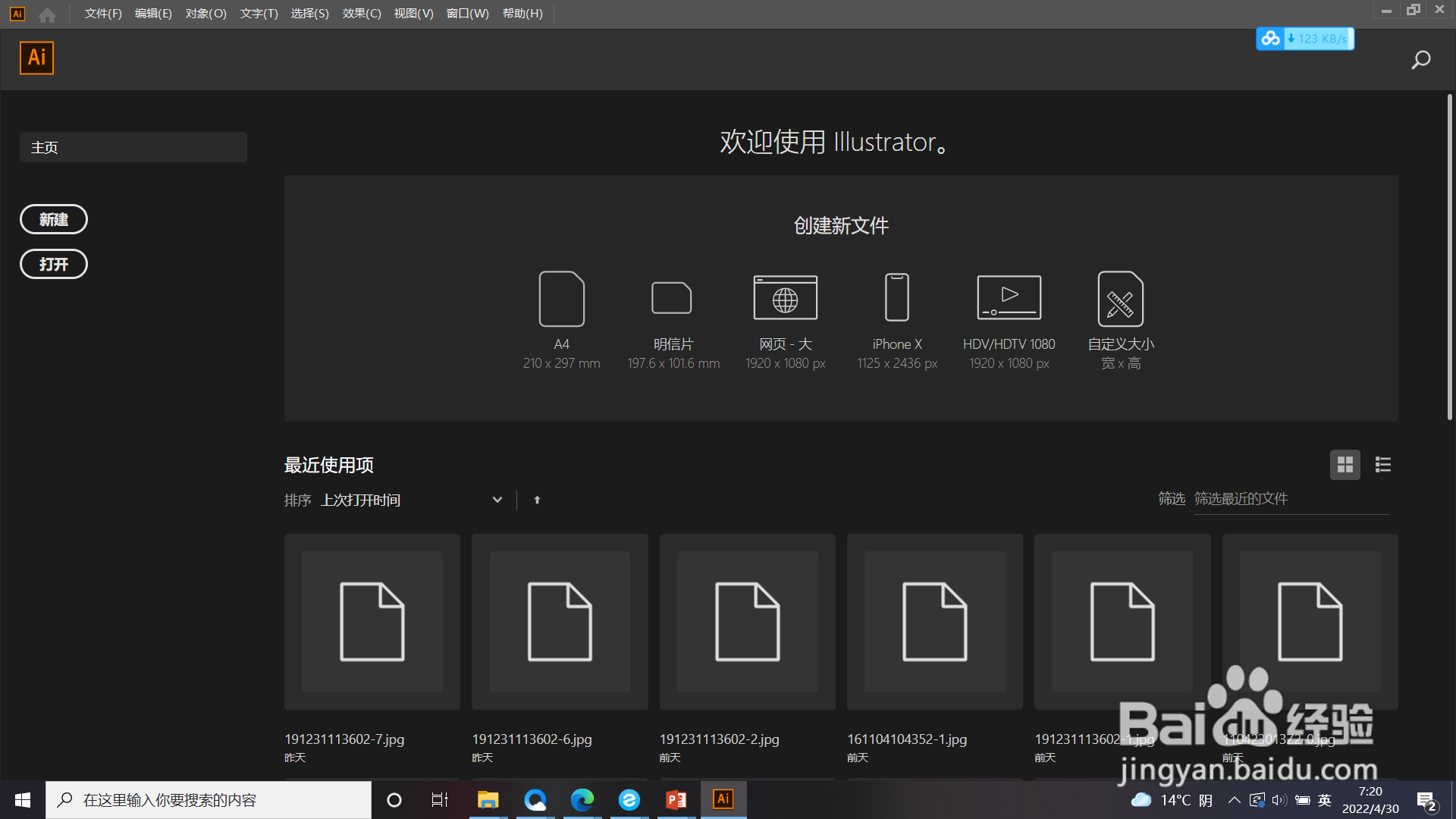Screen dimensions: 1456x819
Task: Open the clock showing 7:20
Action: 1370,800
